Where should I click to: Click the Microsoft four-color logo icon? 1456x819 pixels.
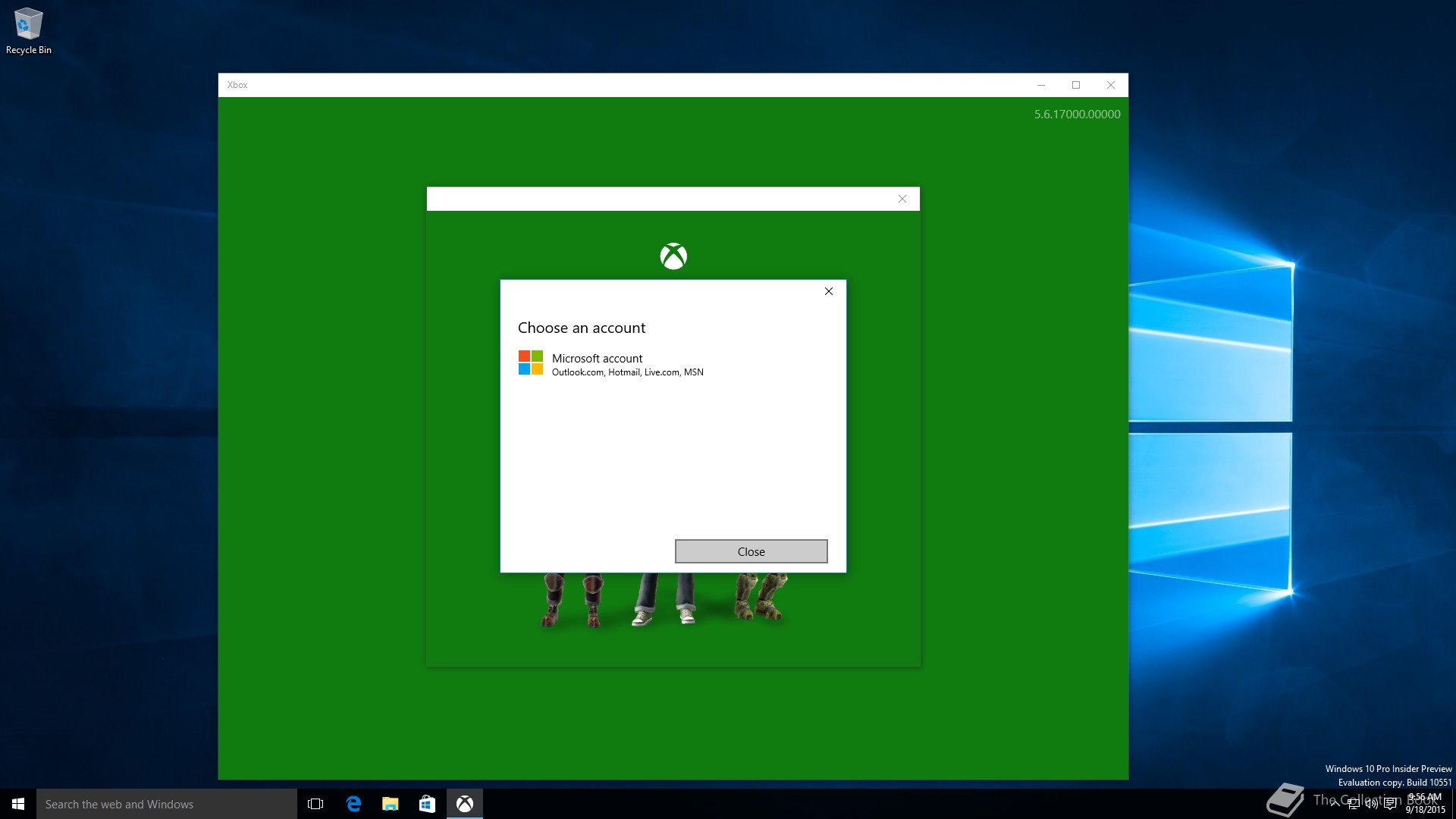(531, 362)
